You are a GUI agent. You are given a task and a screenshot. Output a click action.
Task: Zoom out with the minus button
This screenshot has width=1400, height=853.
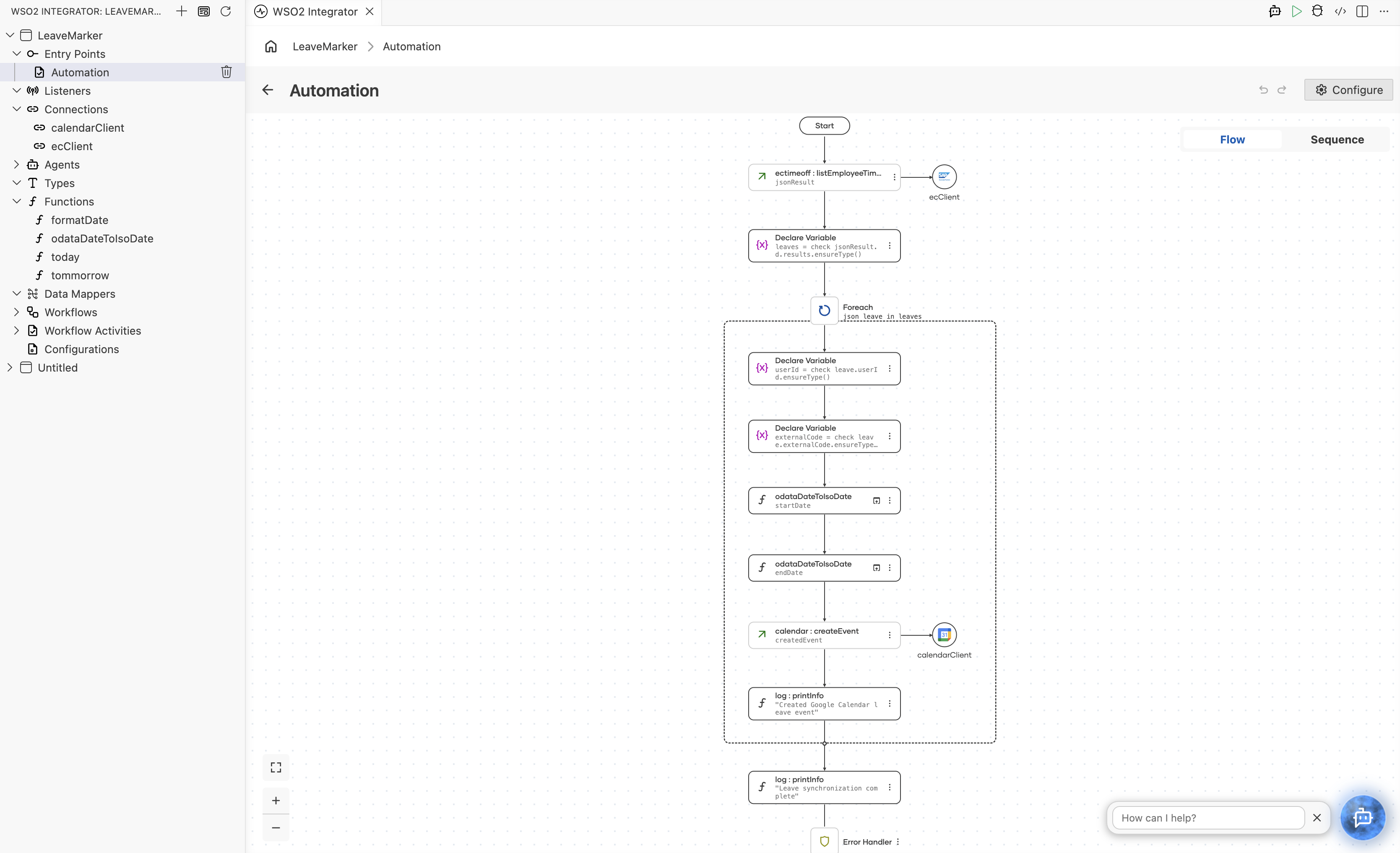point(276,828)
